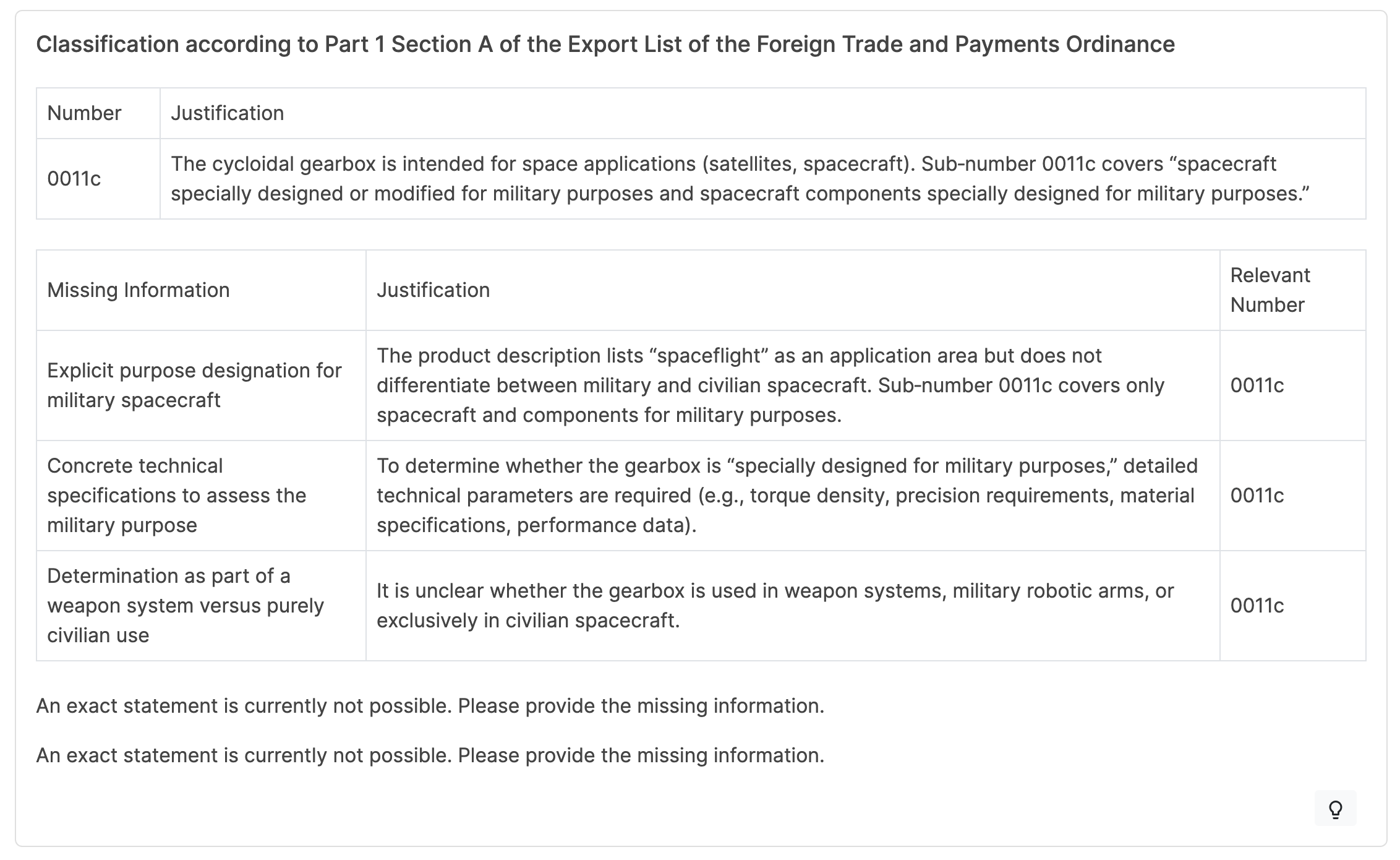Click the Justification header beside Missing Information
The height and width of the screenshot is (860, 1400).
point(433,290)
